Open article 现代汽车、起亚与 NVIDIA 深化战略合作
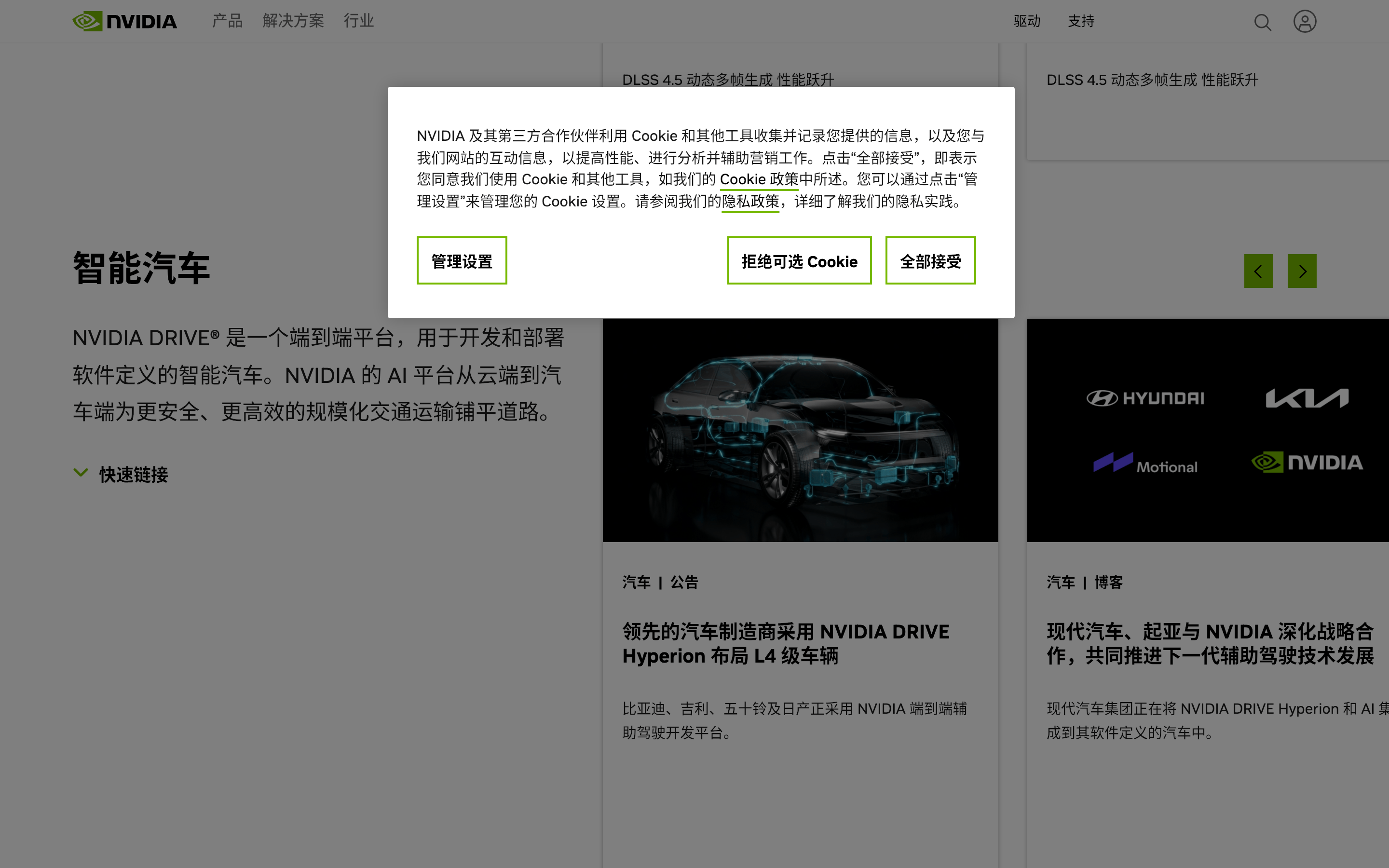Viewport: 1389px width, 868px height. [x=1210, y=644]
